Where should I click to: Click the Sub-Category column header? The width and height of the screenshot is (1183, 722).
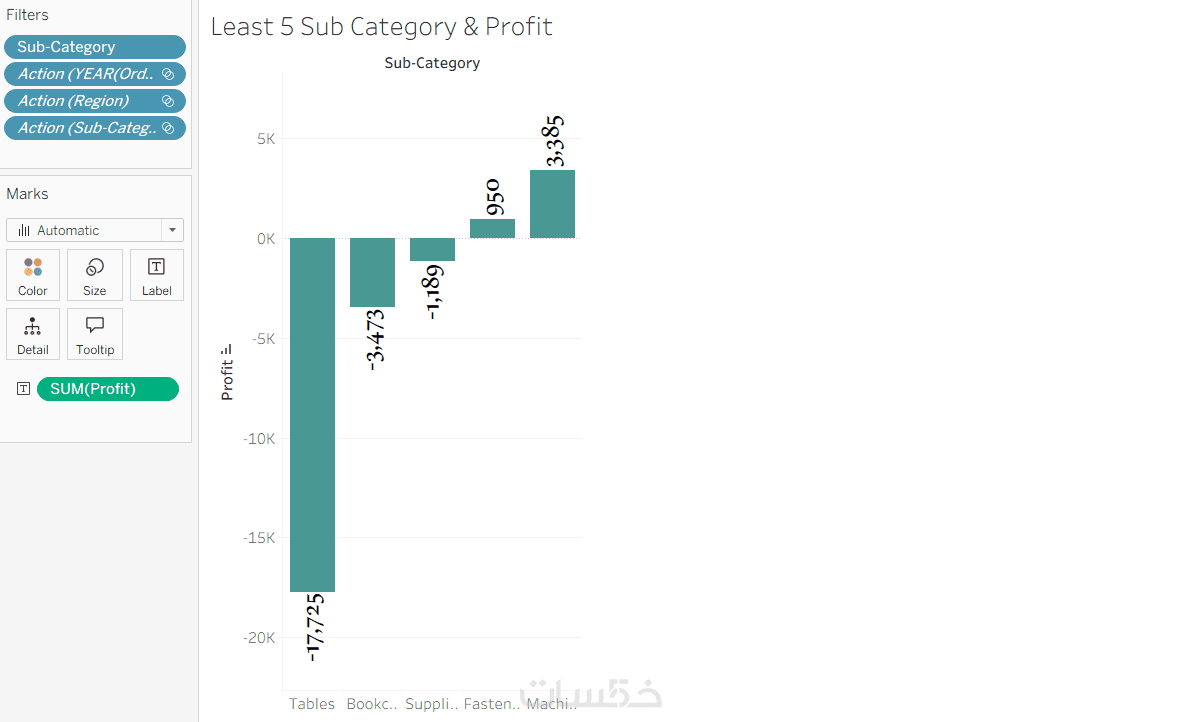click(432, 63)
